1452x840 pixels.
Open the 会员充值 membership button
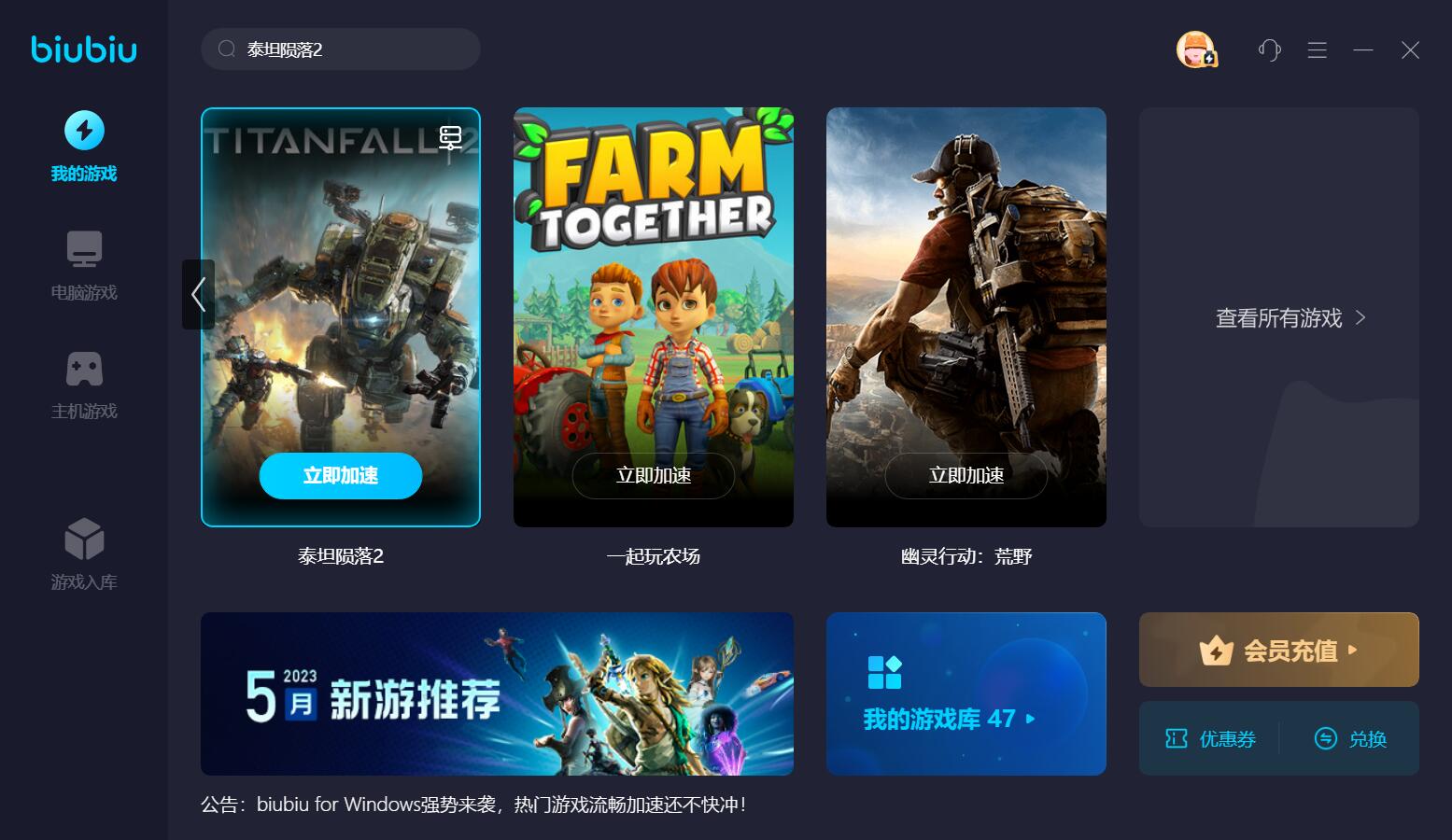1279,650
